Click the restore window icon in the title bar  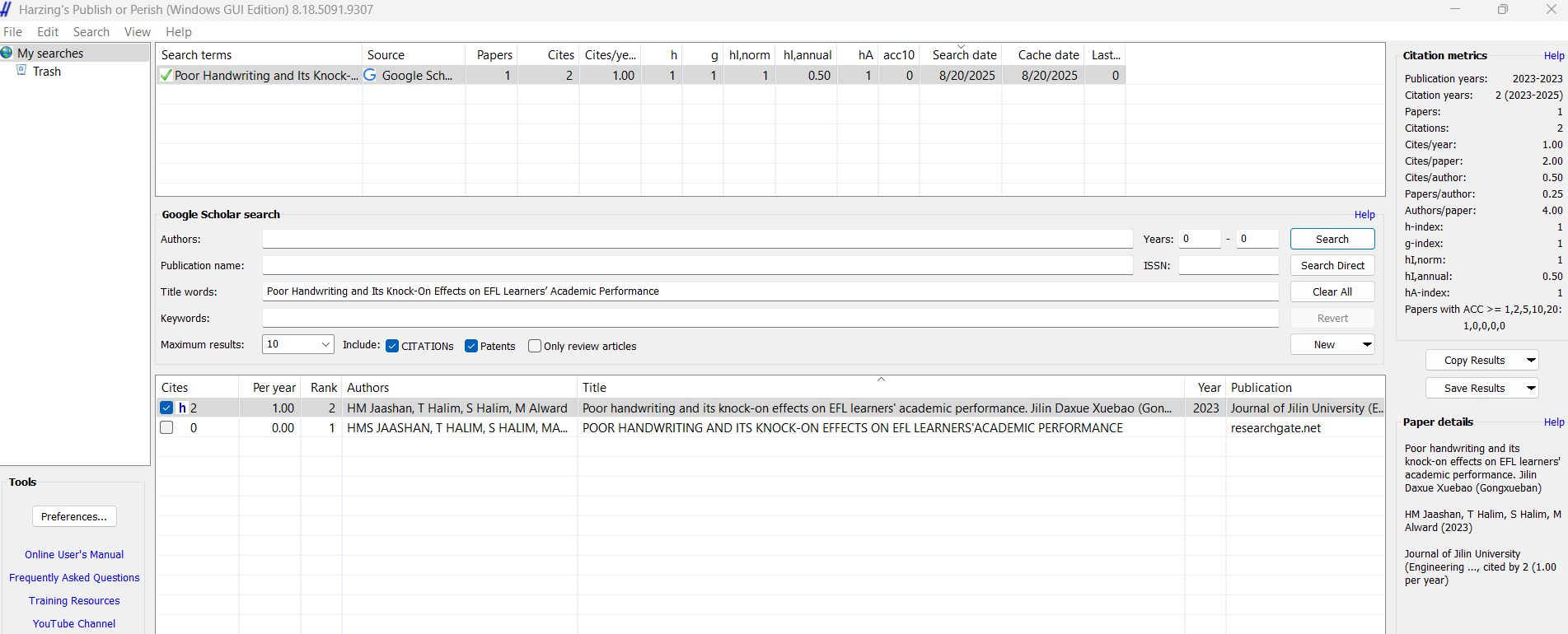click(1502, 10)
